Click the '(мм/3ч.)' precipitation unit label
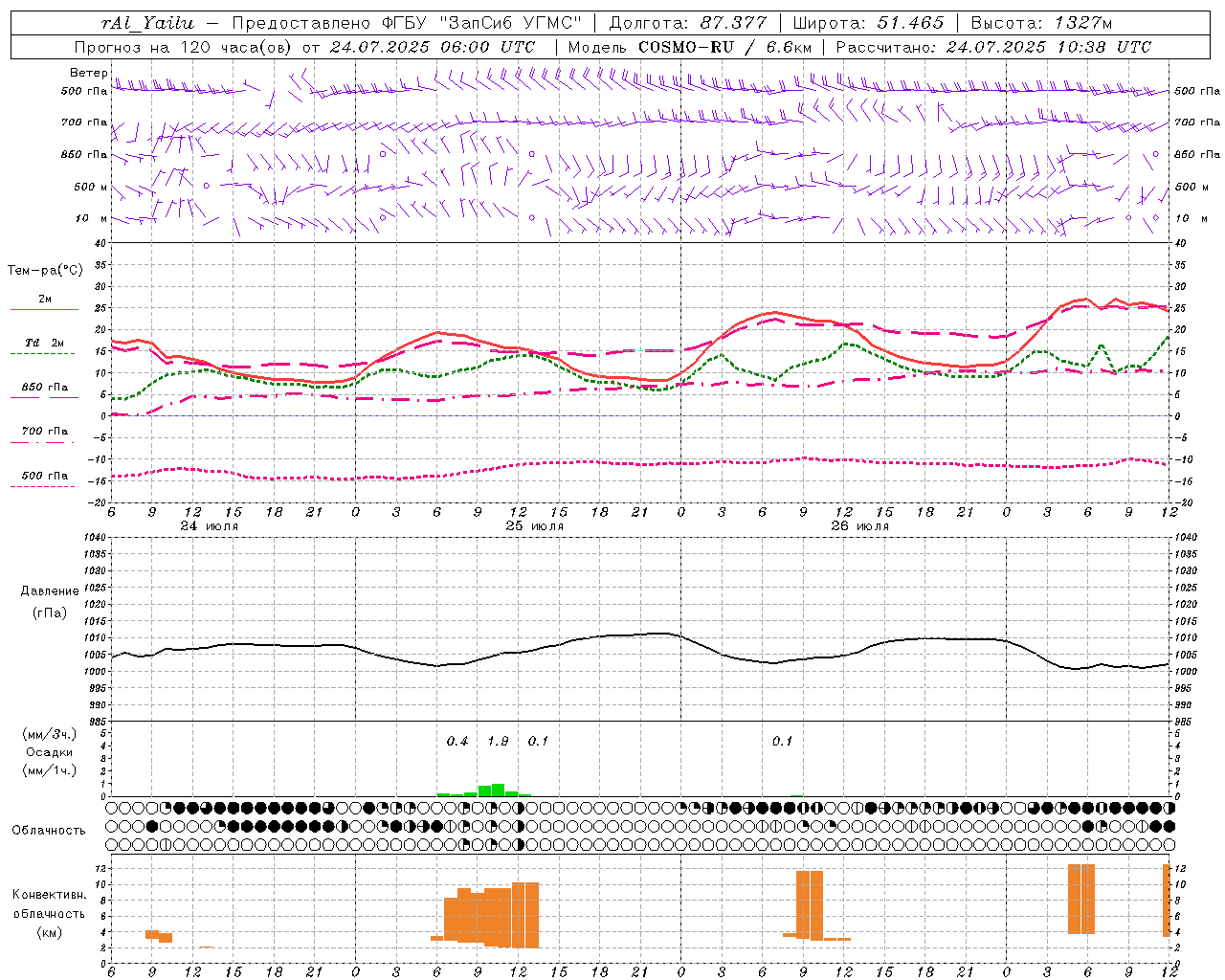This screenshot has width=1225, height=980. 49,734
